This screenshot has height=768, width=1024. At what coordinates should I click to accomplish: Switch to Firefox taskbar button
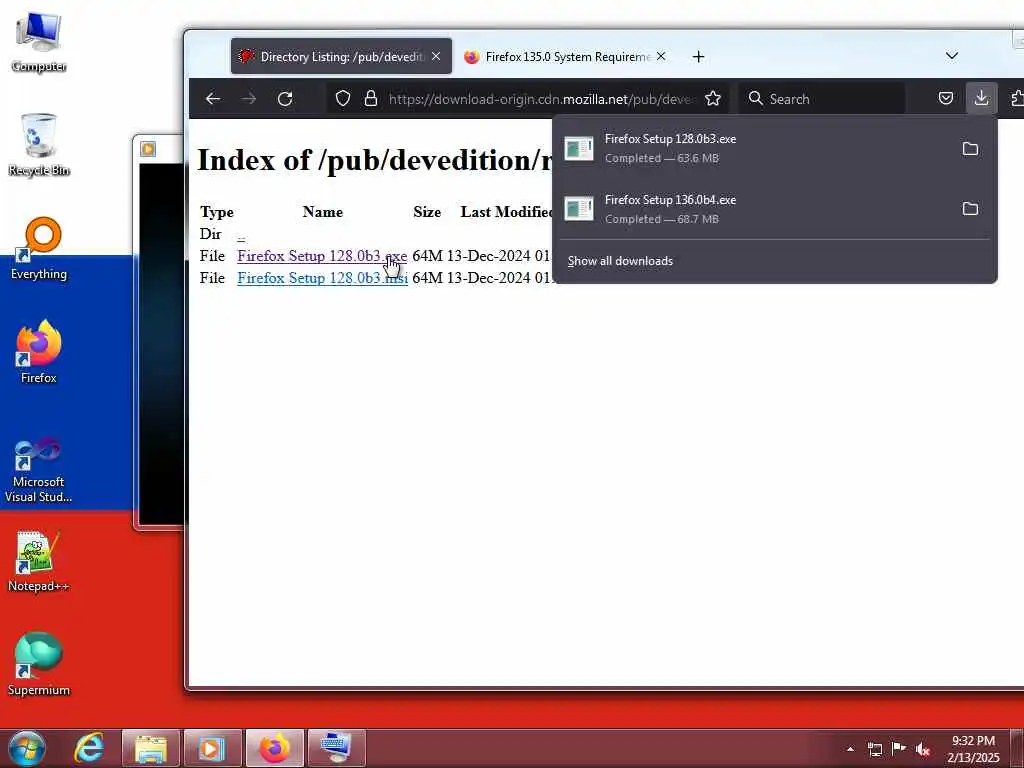274,748
